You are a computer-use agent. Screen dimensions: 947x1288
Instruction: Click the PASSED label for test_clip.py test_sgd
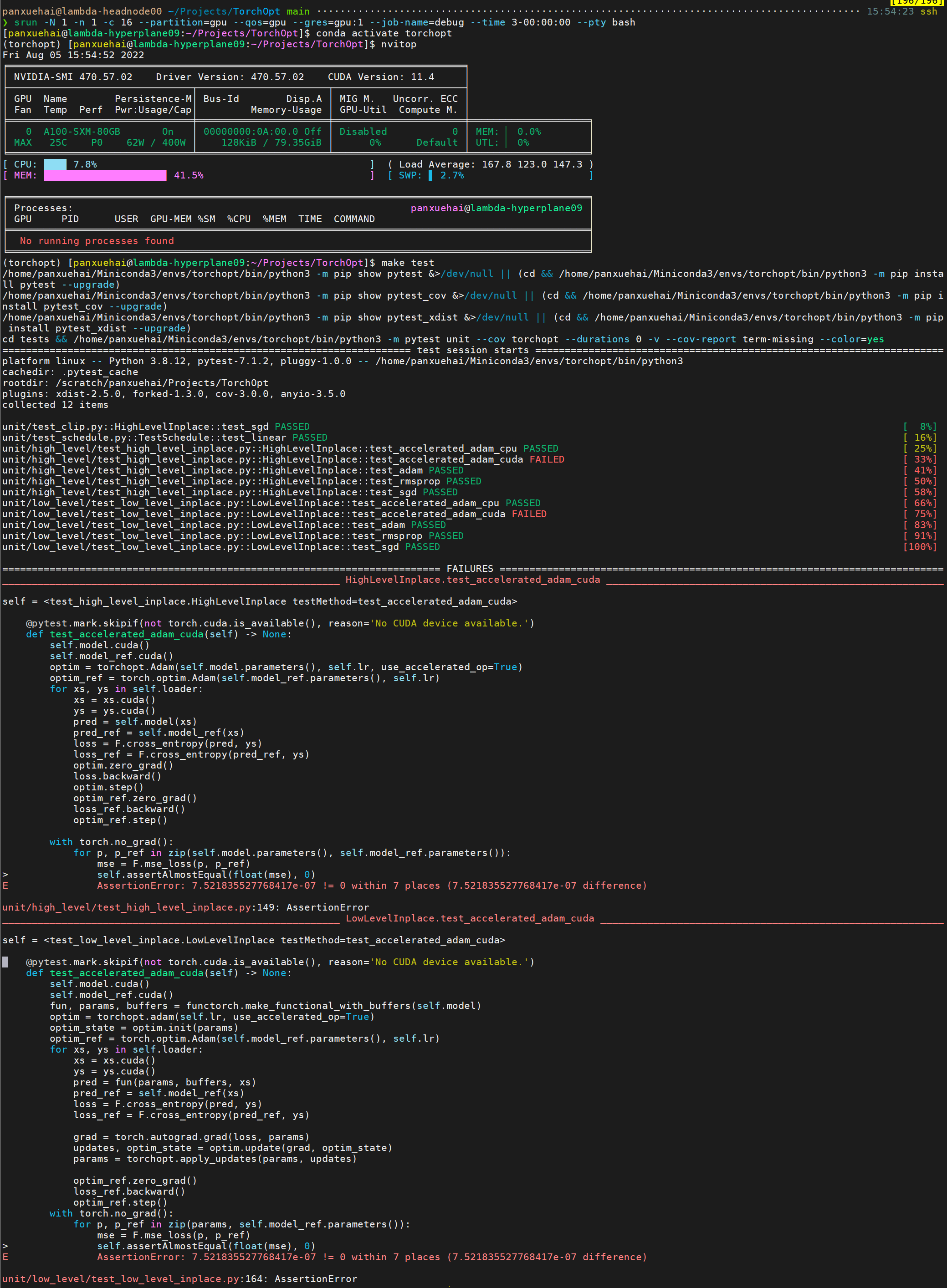(292, 427)
